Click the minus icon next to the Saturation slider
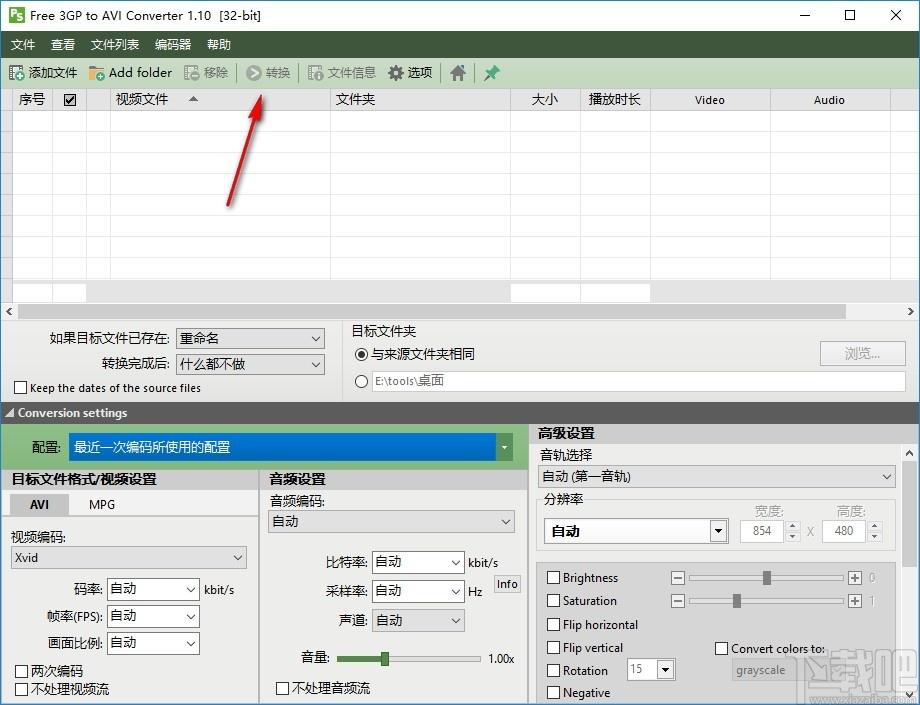Screen dimensions: 920x705 pos(678,601)
